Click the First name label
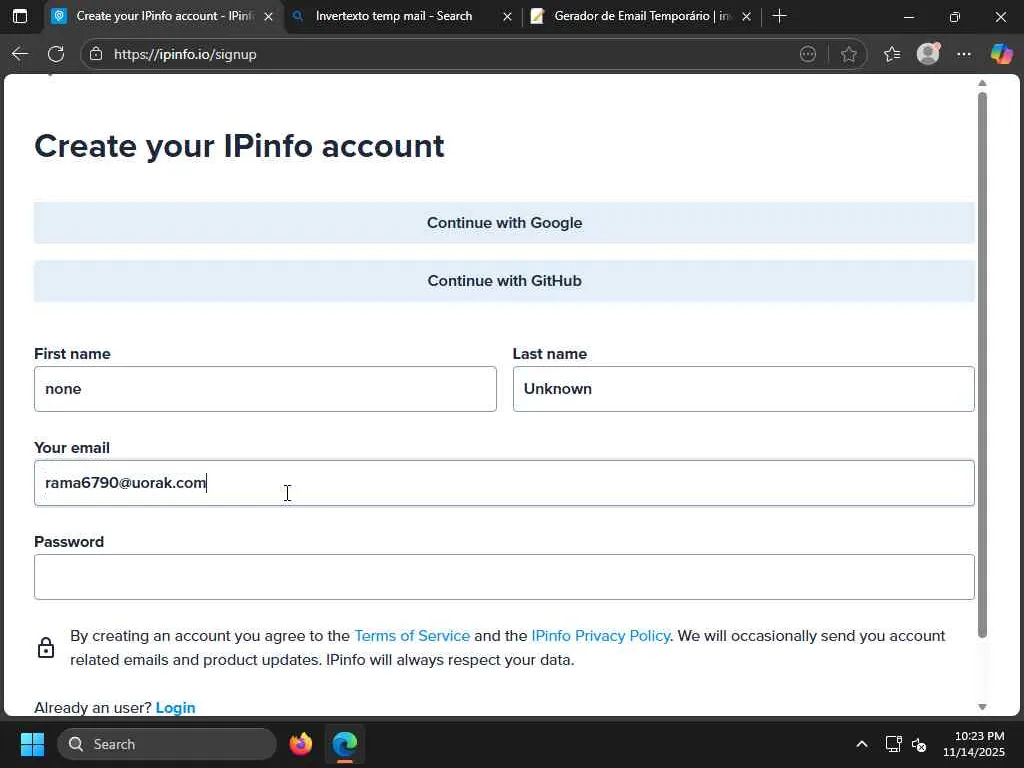 (72, 354)
